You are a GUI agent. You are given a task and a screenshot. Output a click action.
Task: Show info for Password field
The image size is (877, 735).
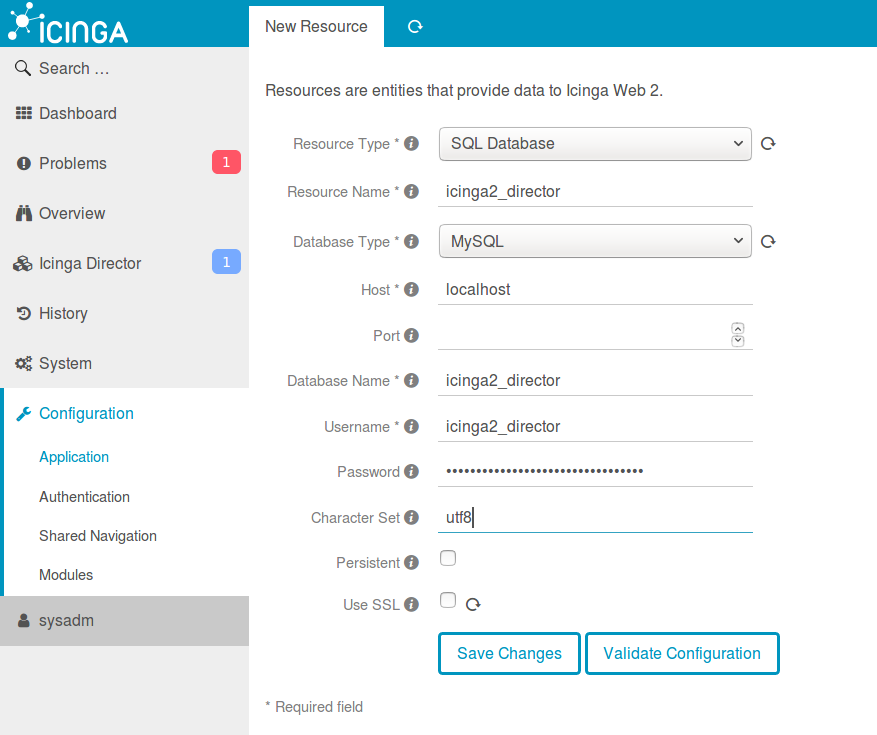pos(412,472)
